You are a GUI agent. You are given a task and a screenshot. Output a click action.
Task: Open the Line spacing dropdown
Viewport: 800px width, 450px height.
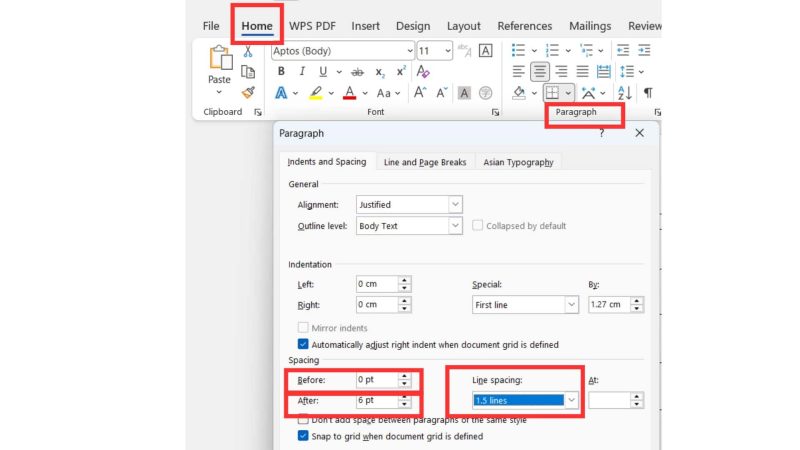coord(571,401)
